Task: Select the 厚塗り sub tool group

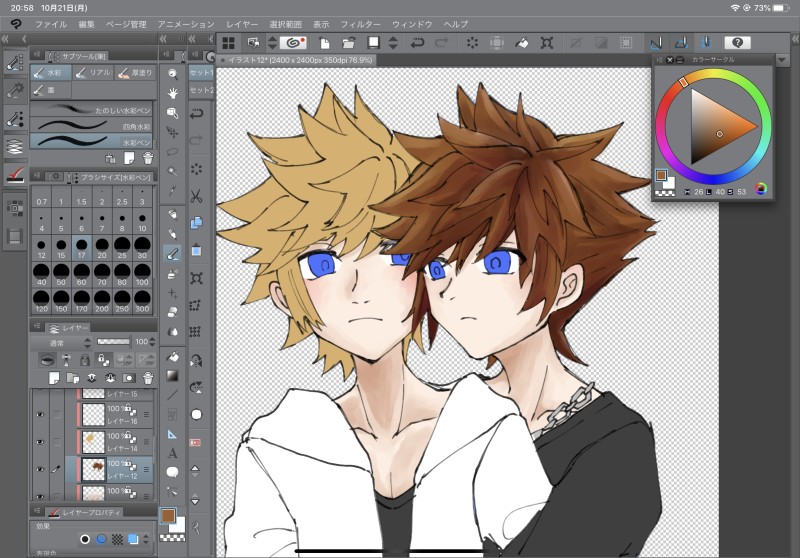Action: click(135, 73)
